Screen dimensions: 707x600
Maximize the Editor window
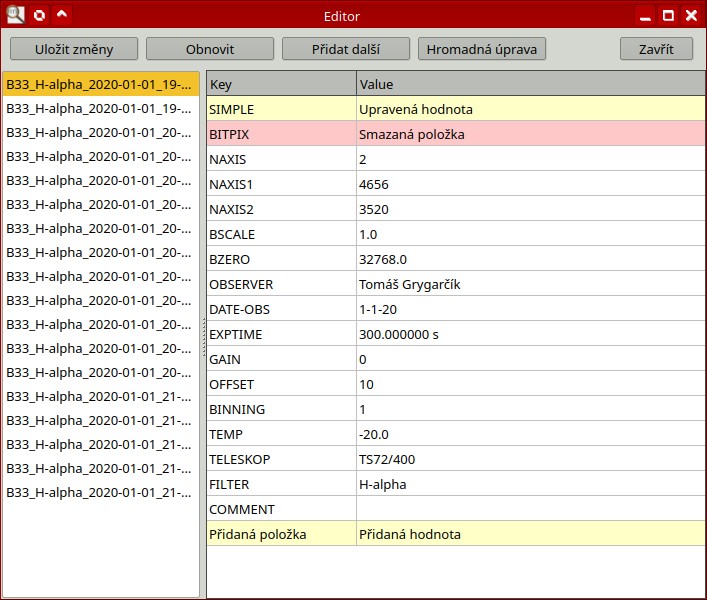pos(668,15)
